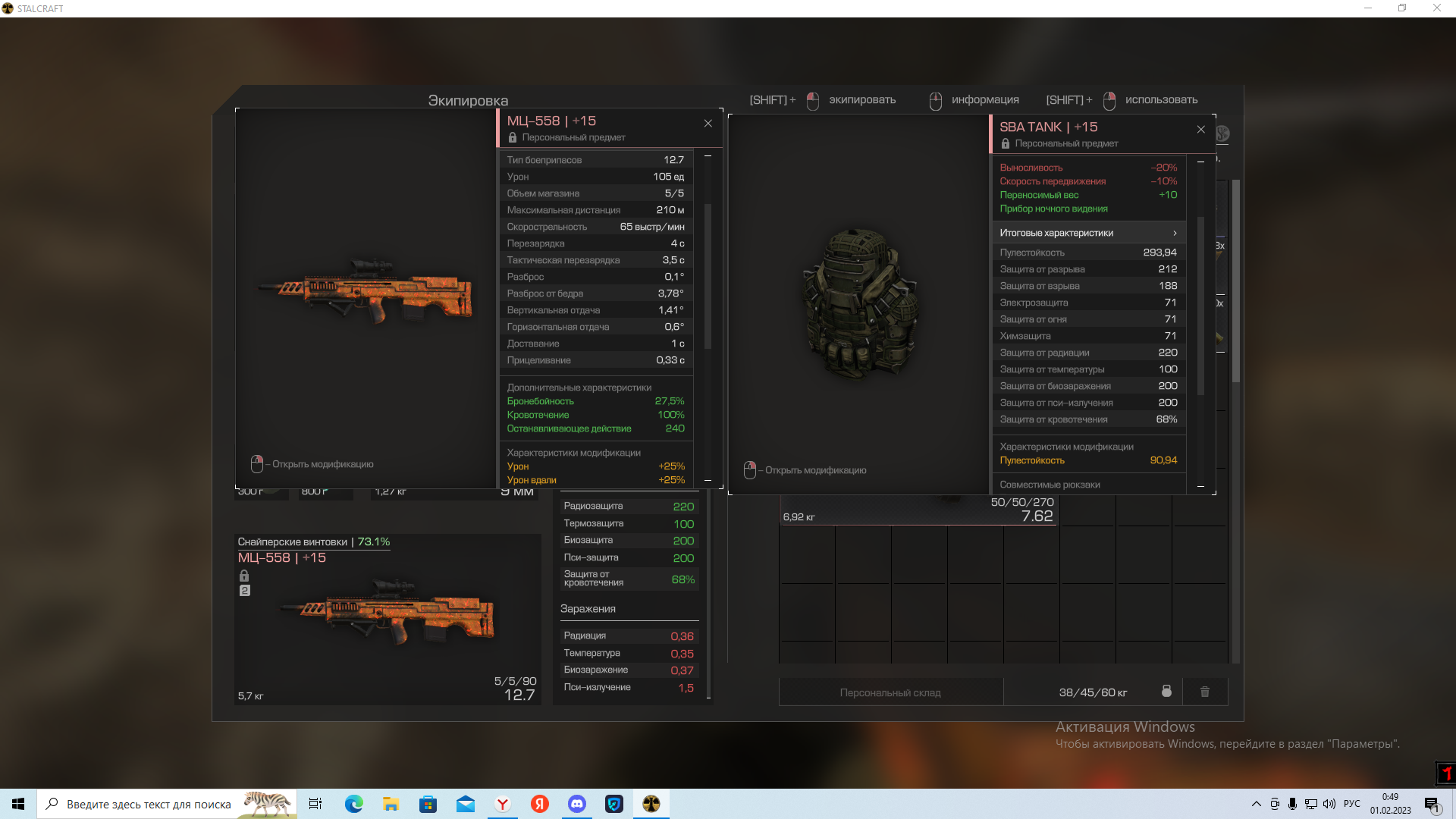
Task: Select the МЦ-558 rifle equipment slot
Action: click(x=388, y=620)
